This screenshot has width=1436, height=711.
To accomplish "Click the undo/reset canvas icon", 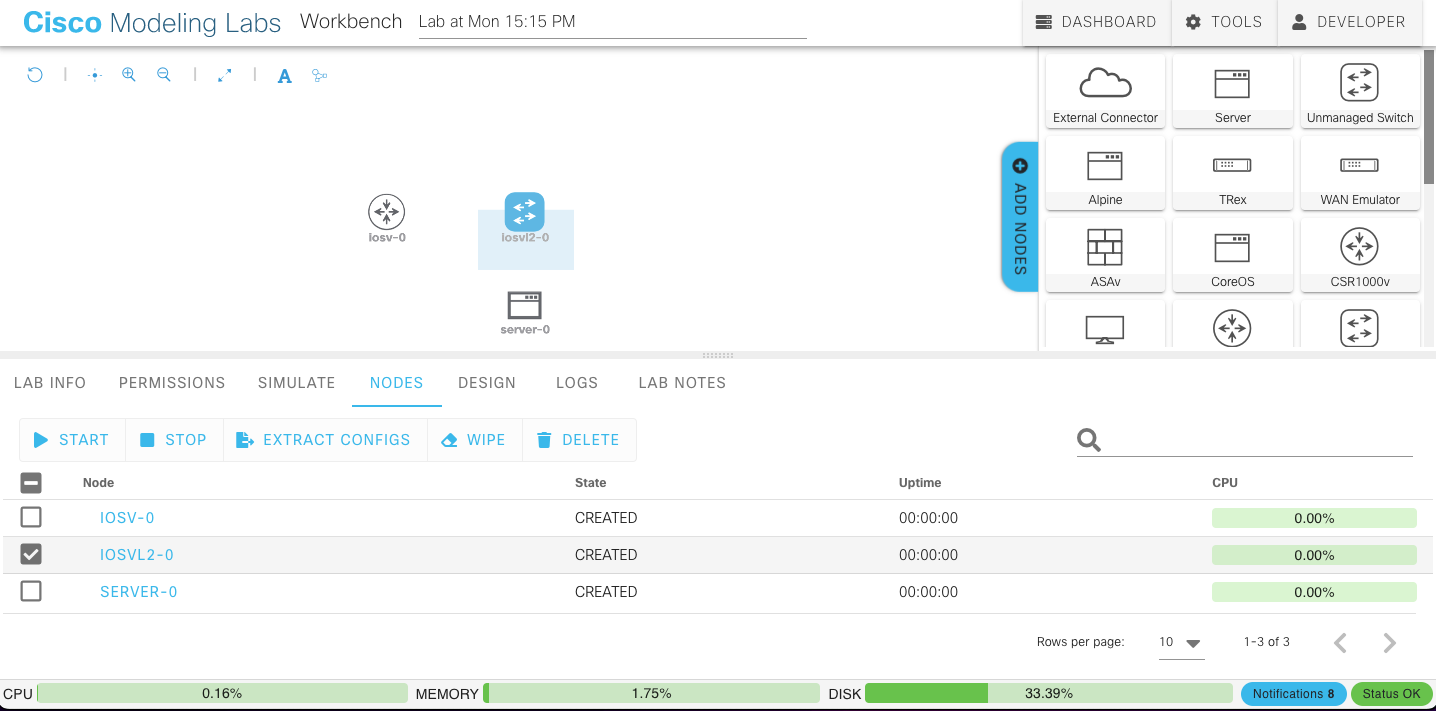I will pyautogui.click(x=35, y=75).
